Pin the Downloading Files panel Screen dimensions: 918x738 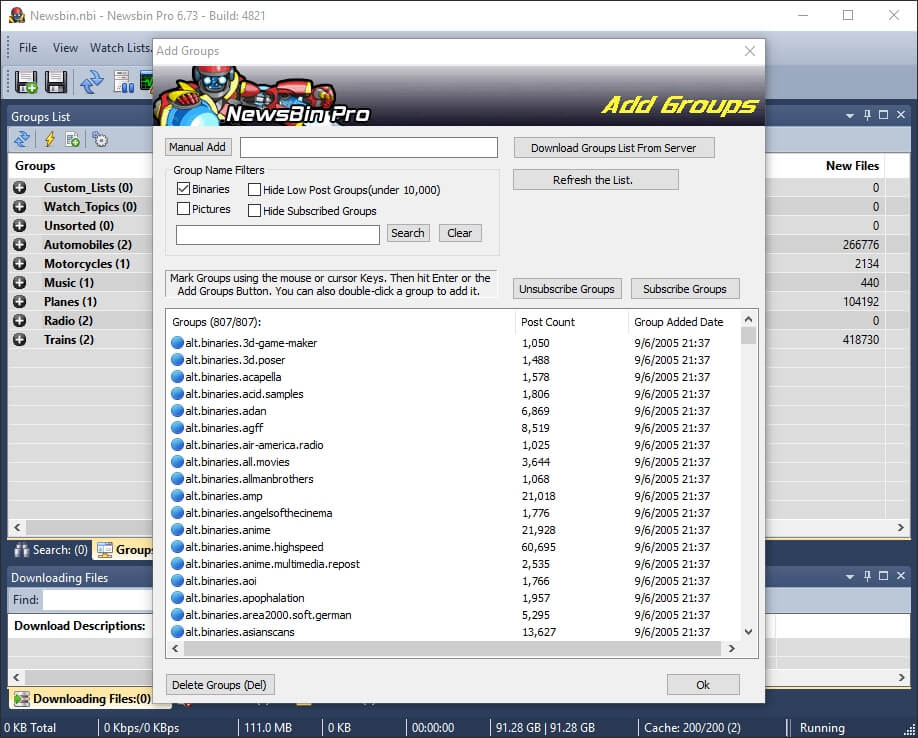click(867, 576)
